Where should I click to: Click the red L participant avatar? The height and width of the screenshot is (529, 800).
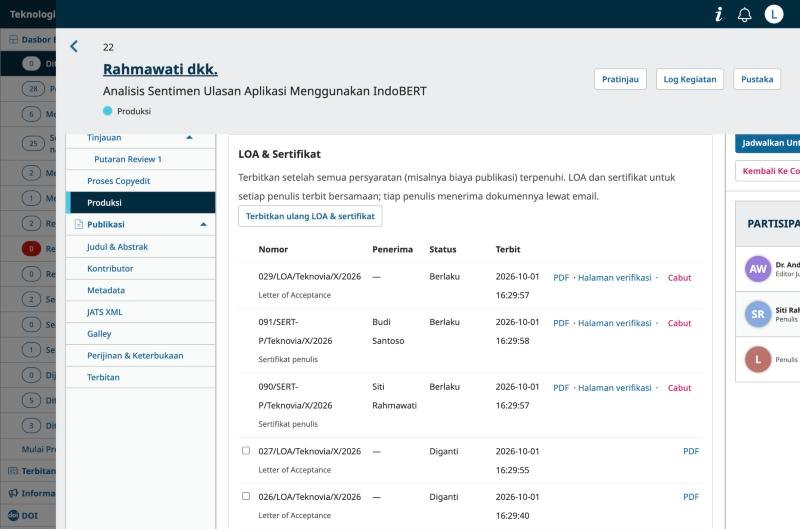click(x=758, y=360)
